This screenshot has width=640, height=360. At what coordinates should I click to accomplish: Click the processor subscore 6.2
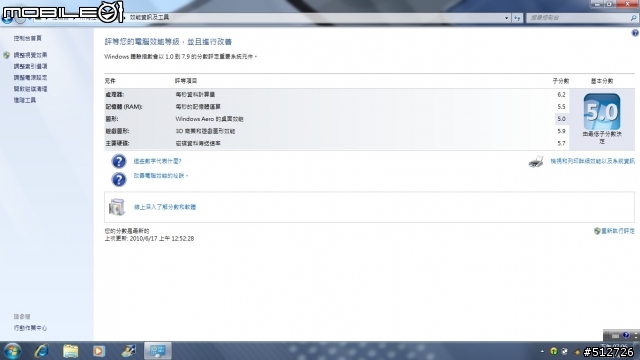click(x=561, y=95)
